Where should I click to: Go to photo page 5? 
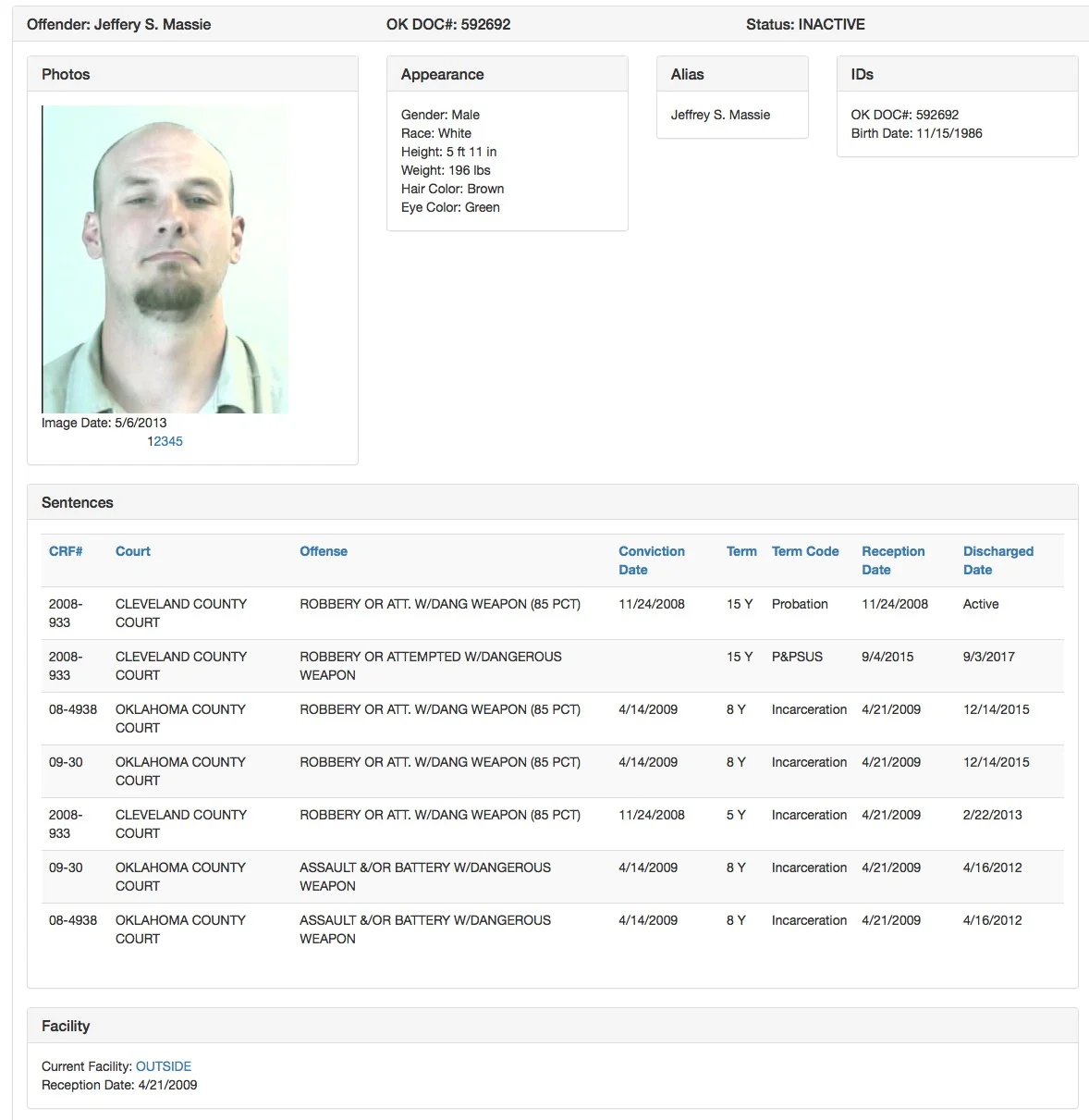[179, 441]
